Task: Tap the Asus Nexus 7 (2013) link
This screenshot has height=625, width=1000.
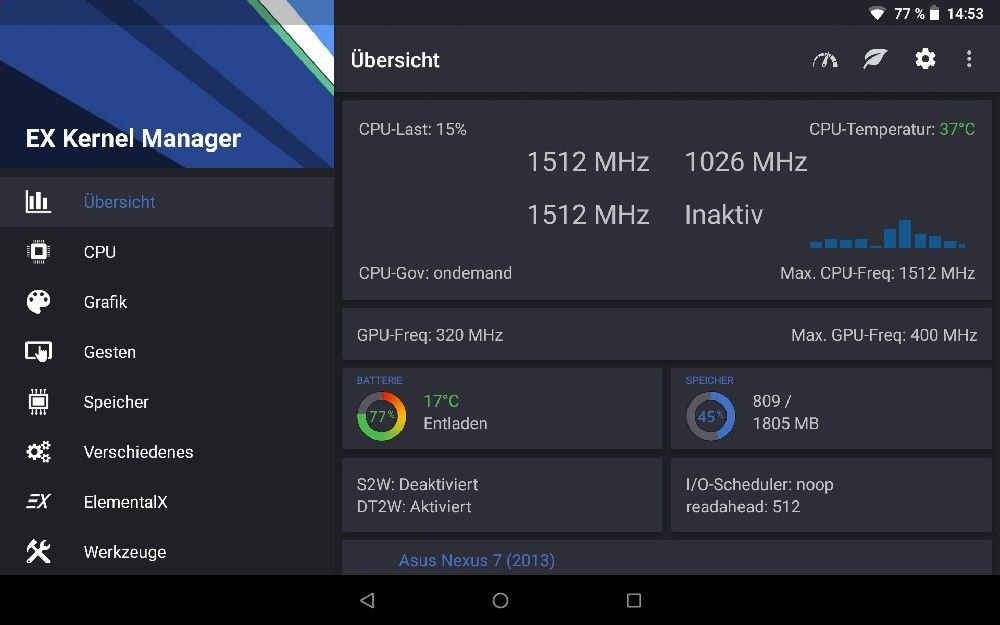Action: 476,560
